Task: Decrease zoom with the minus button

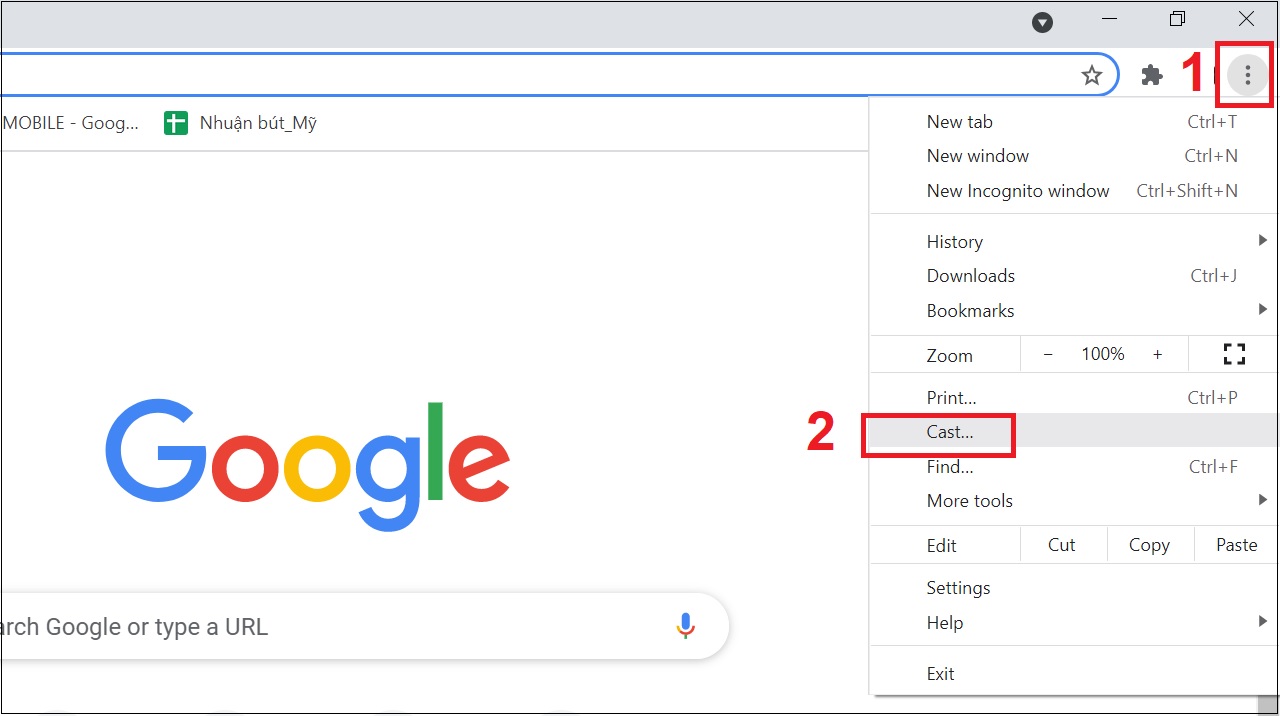Action: [1048, 354]
